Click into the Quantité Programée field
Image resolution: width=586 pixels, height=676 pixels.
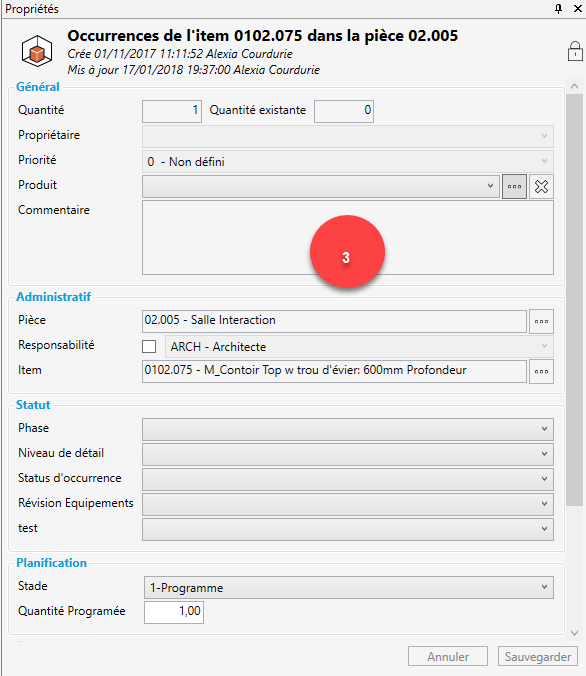pos(174,612)
